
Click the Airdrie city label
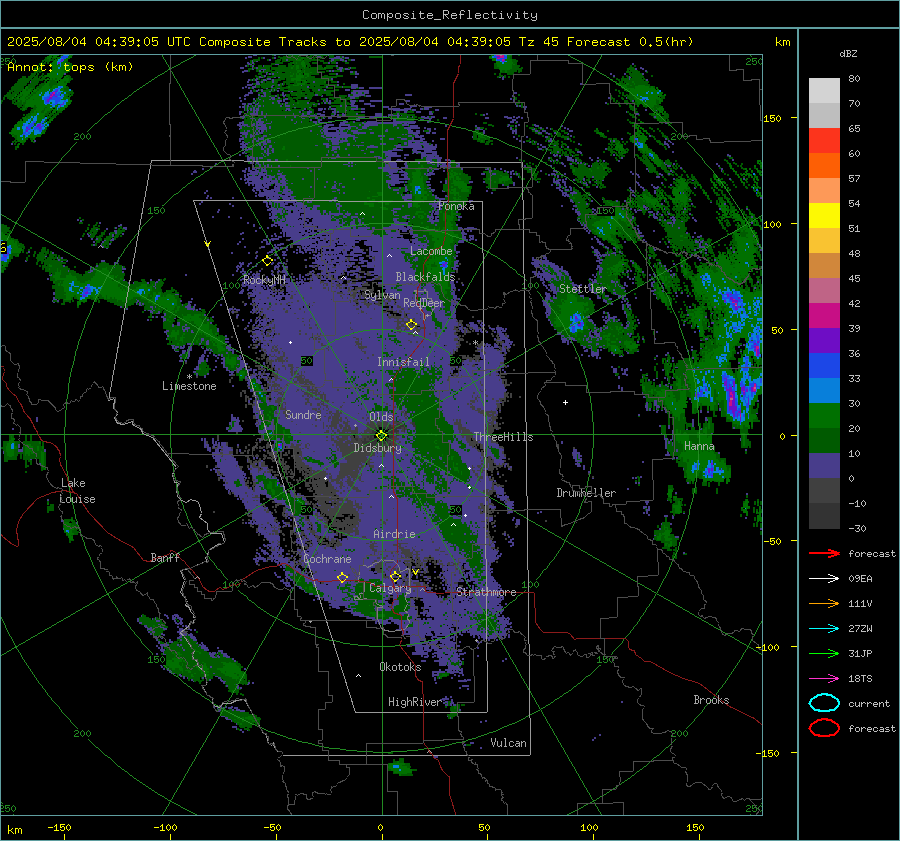coord(394,534)
